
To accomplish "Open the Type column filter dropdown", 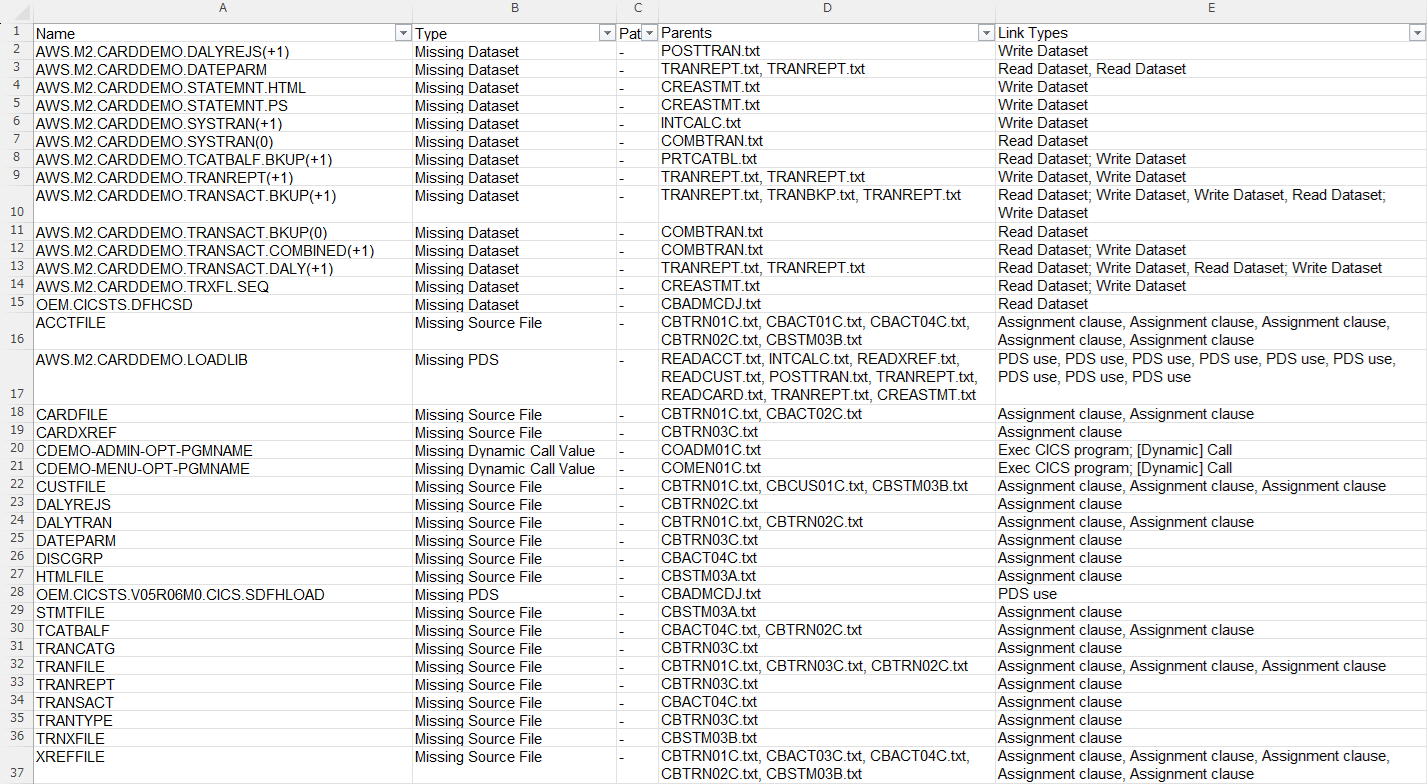I will click(607, 33).
